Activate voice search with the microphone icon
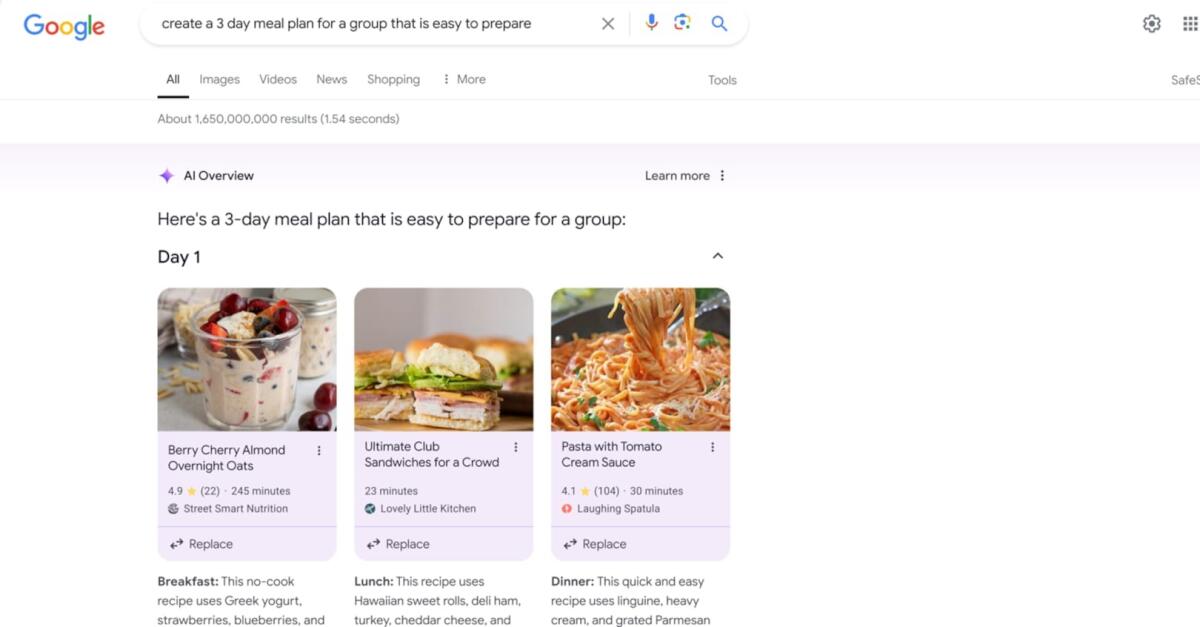 [652, 23]
